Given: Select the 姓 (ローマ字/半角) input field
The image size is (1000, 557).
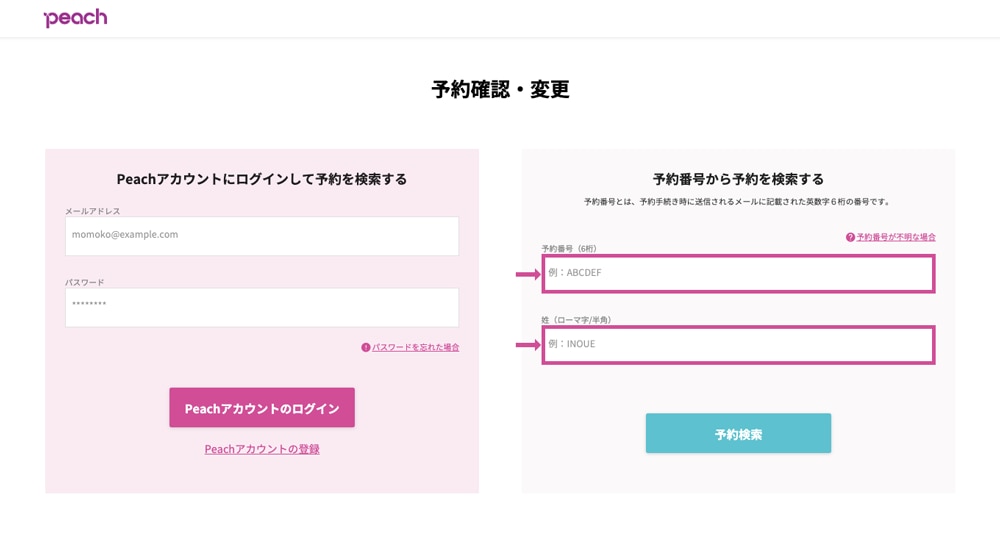Looking at the screenshot, I should coord(739,345).
